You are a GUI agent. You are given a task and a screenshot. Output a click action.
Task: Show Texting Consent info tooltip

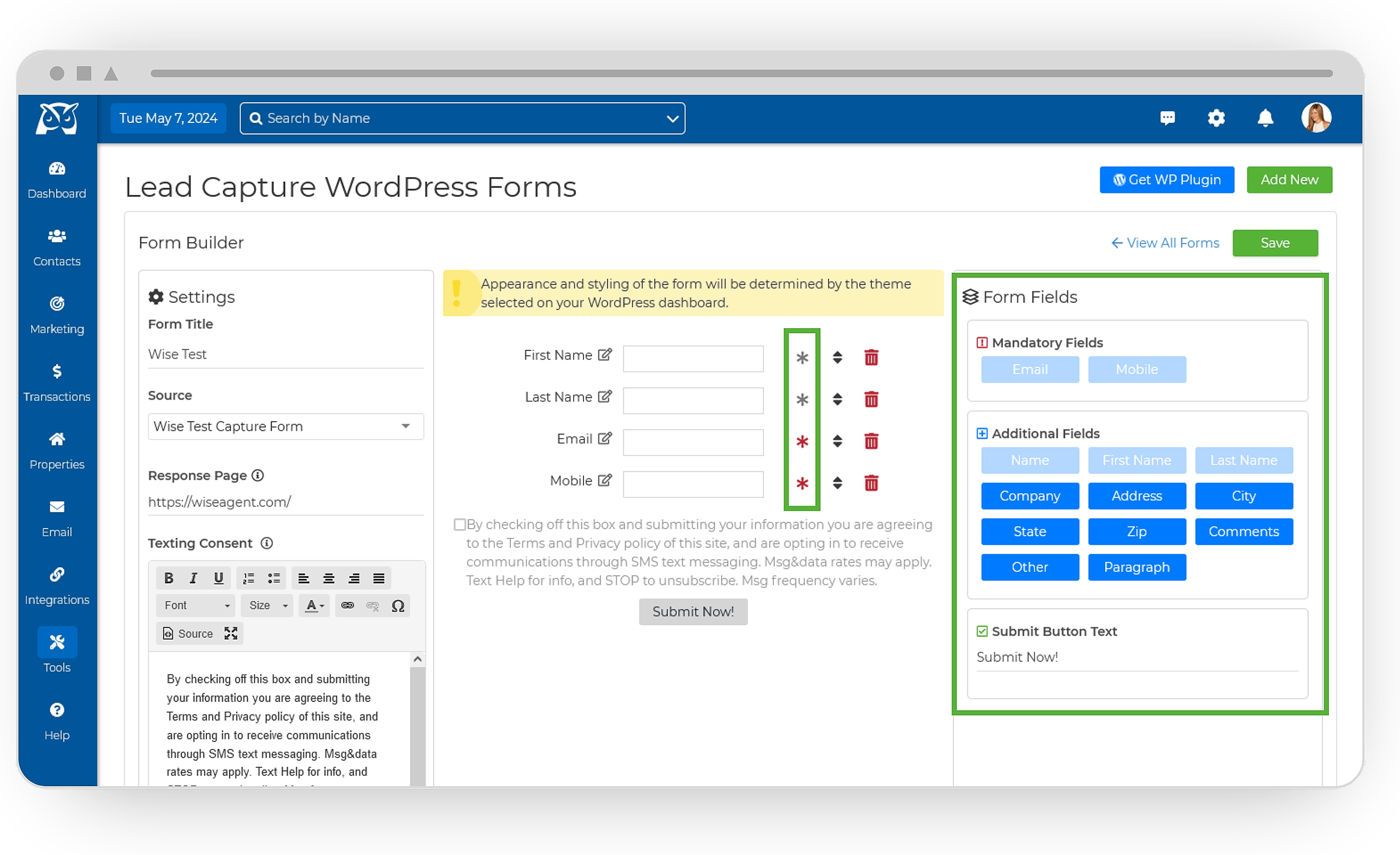(266, 543)
